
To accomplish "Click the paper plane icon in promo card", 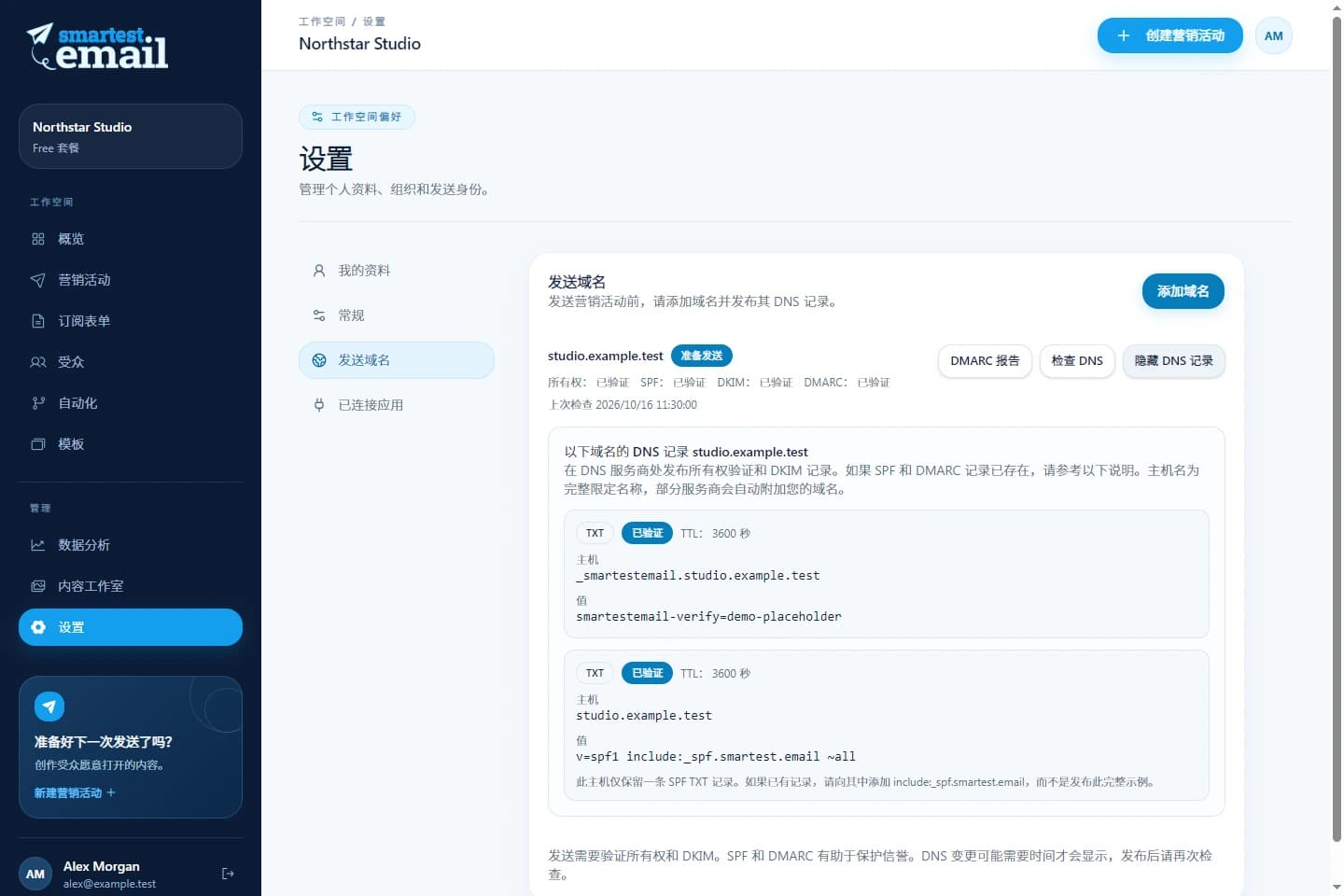I will 49,707.
